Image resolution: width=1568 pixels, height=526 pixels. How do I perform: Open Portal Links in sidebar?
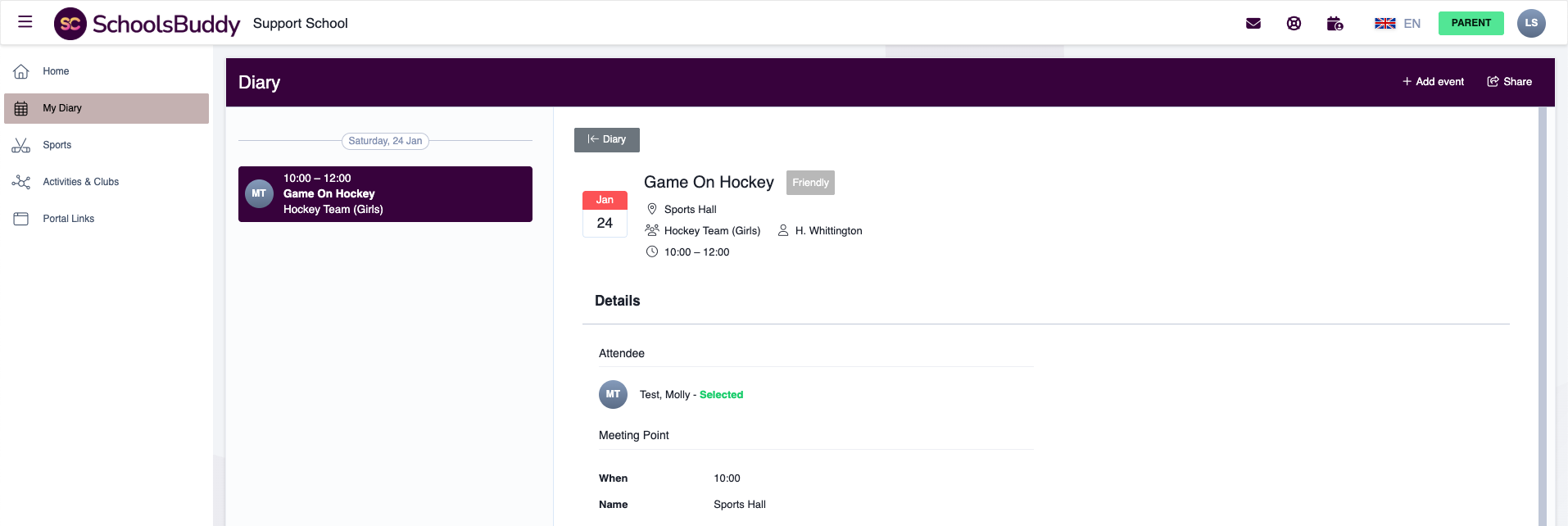68,219
